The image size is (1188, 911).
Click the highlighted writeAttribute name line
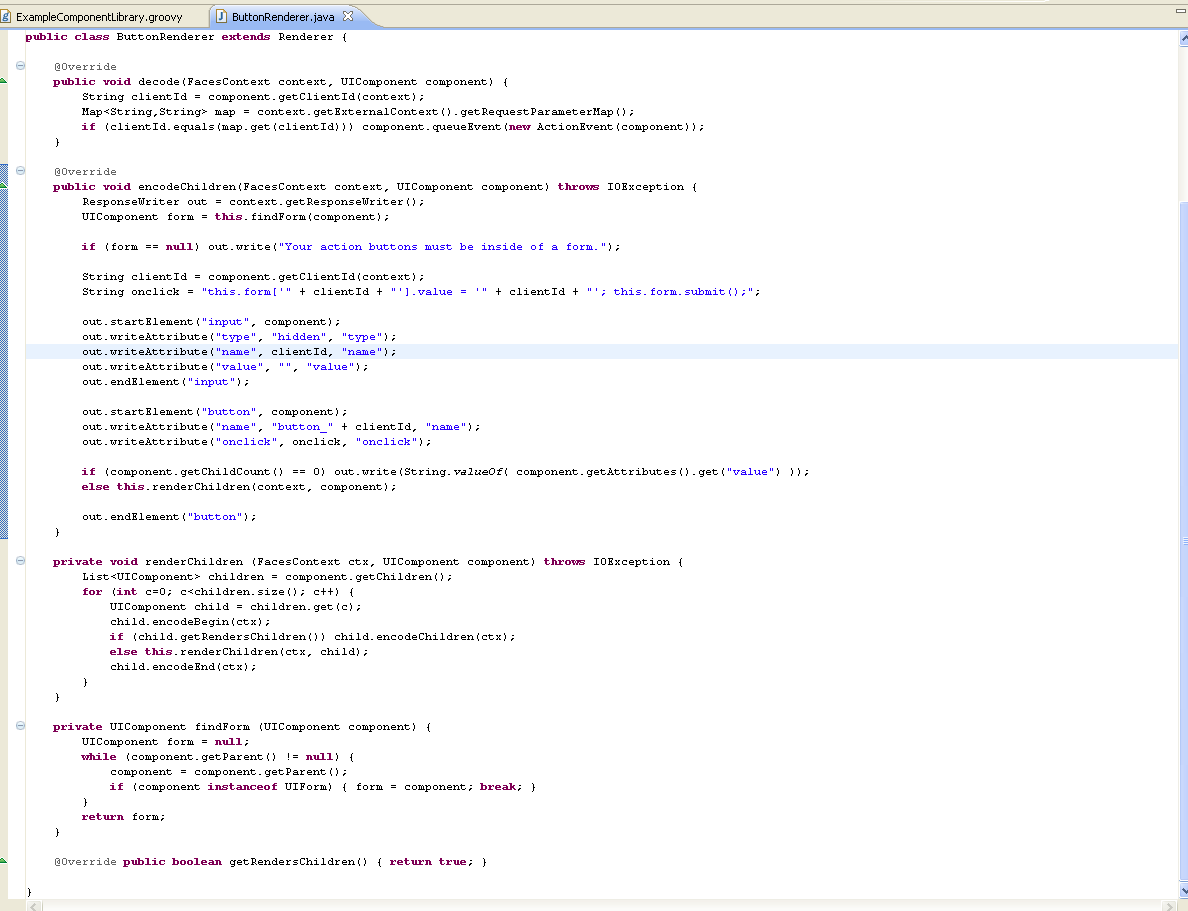[239, 352]
